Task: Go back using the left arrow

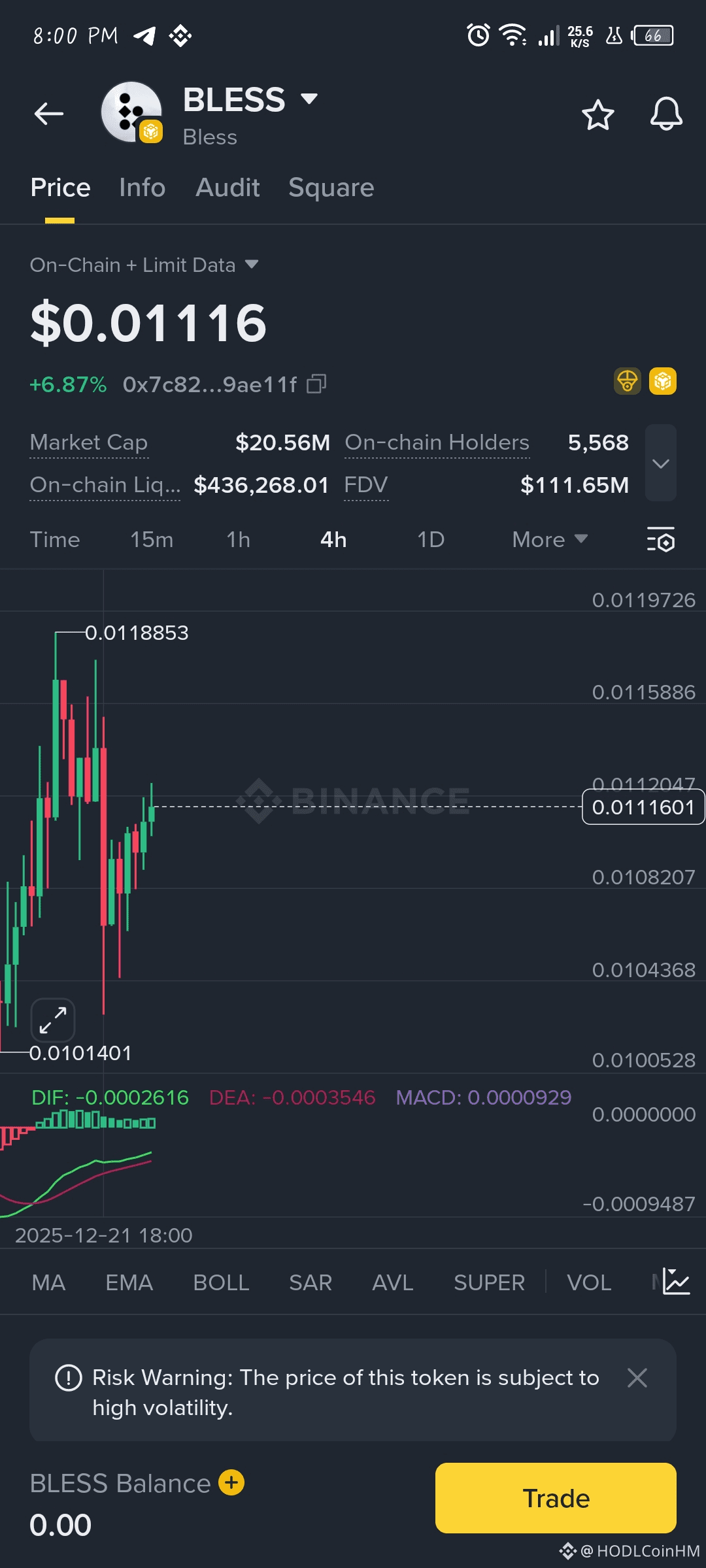Action: click(49, 114)
